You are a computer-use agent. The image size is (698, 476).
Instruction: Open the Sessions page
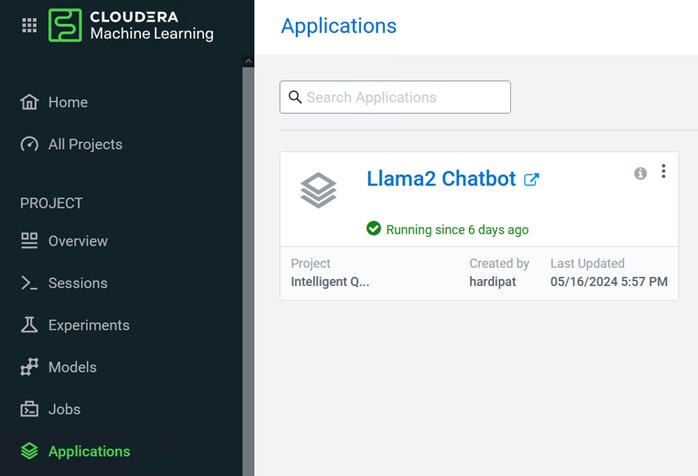(78, 283)
